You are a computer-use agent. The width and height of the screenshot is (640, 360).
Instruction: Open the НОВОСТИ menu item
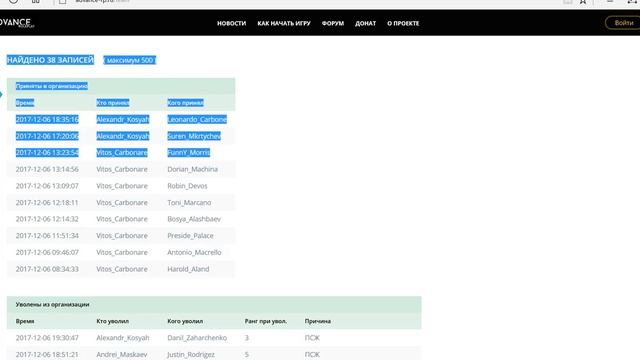pos(231,23)
